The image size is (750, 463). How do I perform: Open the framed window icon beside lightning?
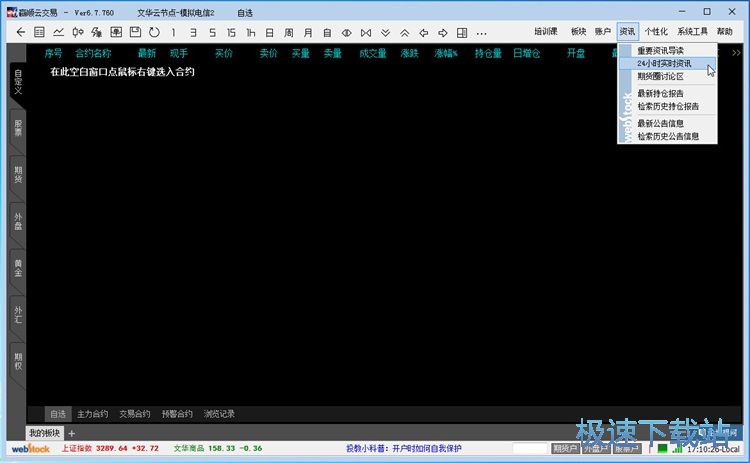coord(116,33)
